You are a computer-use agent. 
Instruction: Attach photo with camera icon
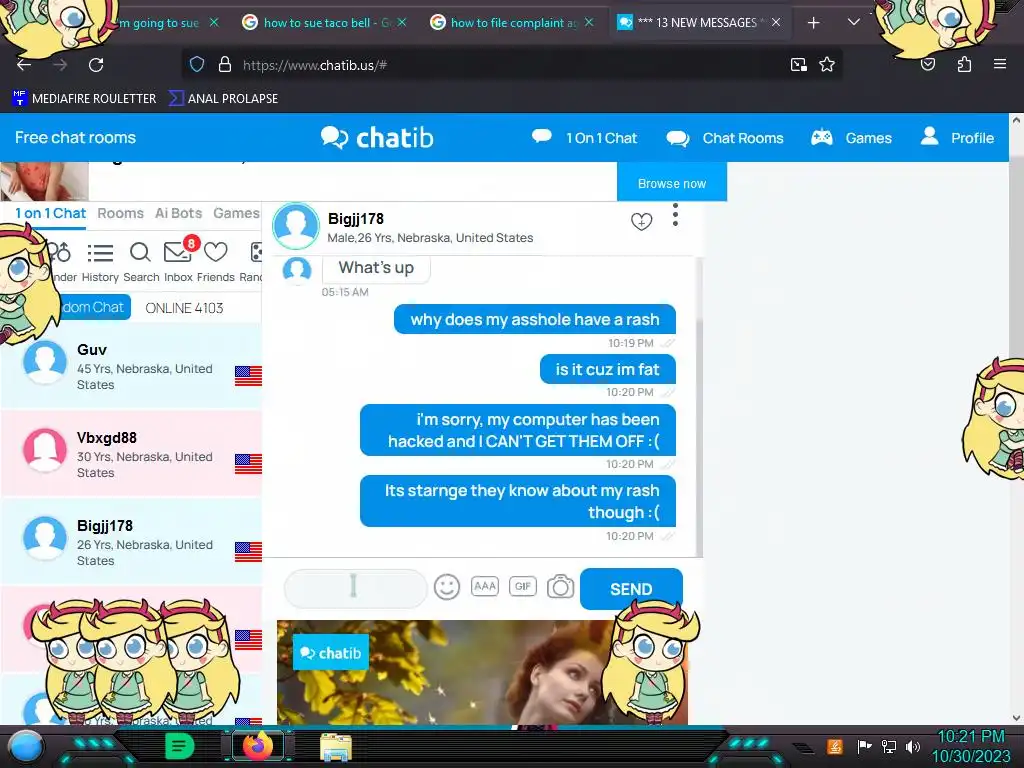[560, 586]
